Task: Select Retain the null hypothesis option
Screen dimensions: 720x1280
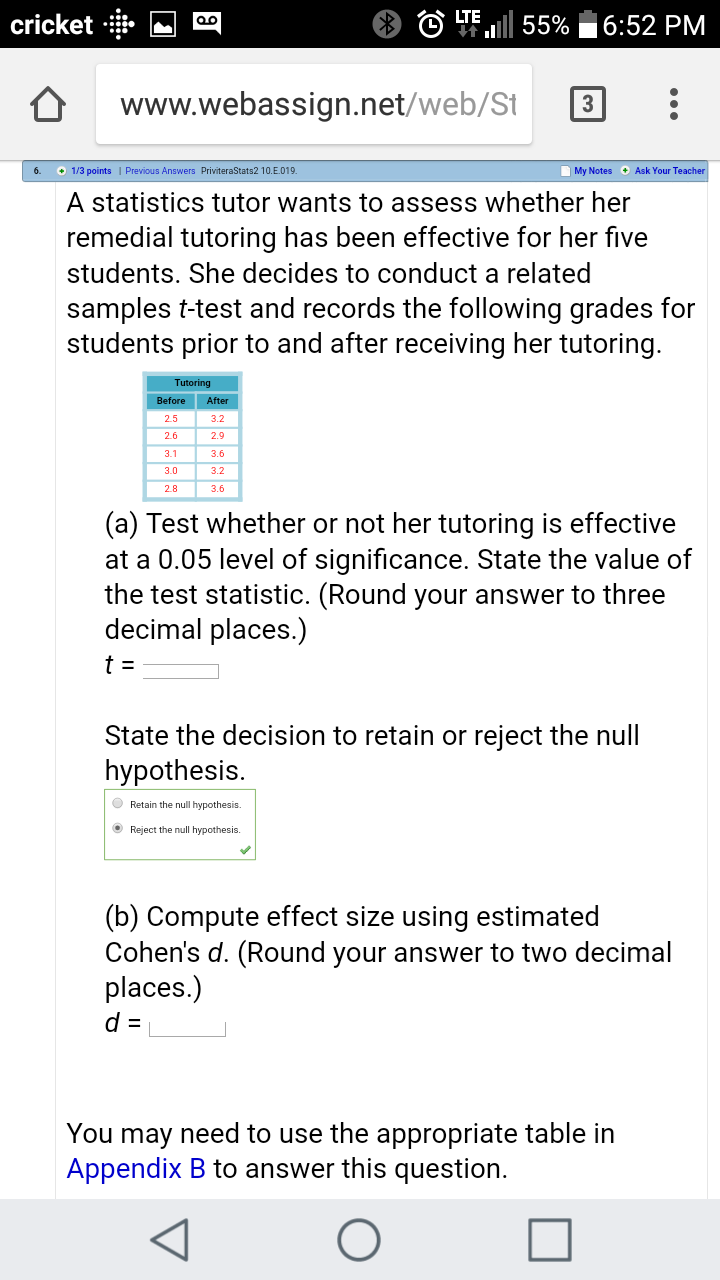Action: click(x=118, y=803)
